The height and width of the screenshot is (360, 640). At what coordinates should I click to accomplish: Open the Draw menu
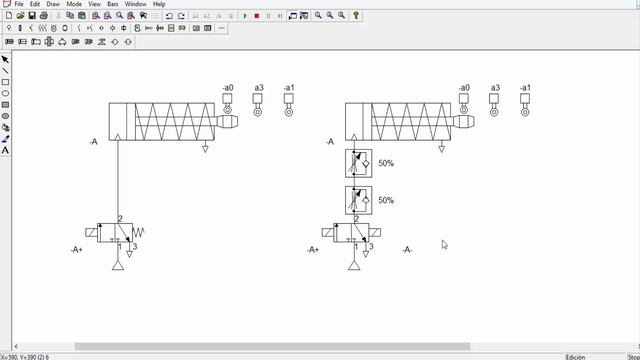point(53,4)
